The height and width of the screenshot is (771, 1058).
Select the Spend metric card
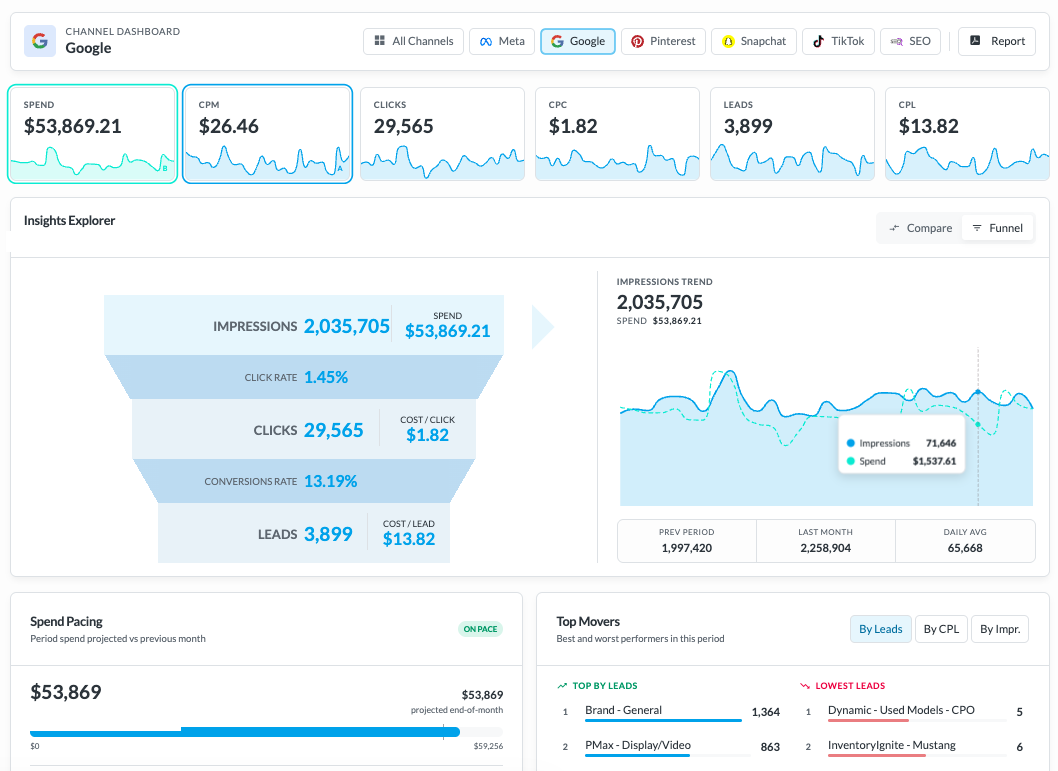92,134
